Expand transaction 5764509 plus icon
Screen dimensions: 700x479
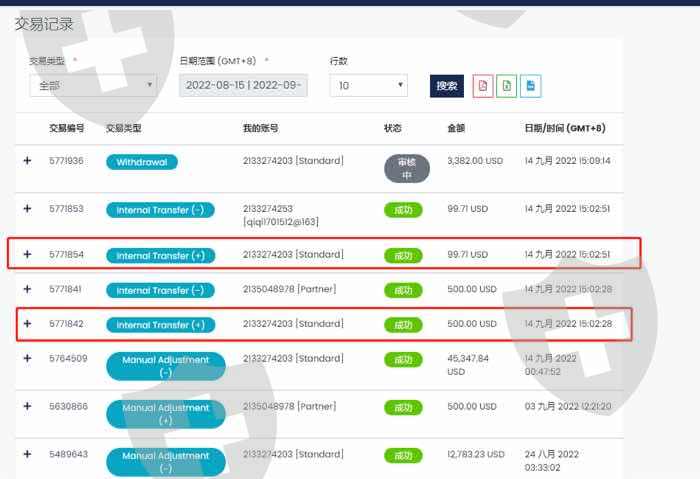(x=27, y=358)
